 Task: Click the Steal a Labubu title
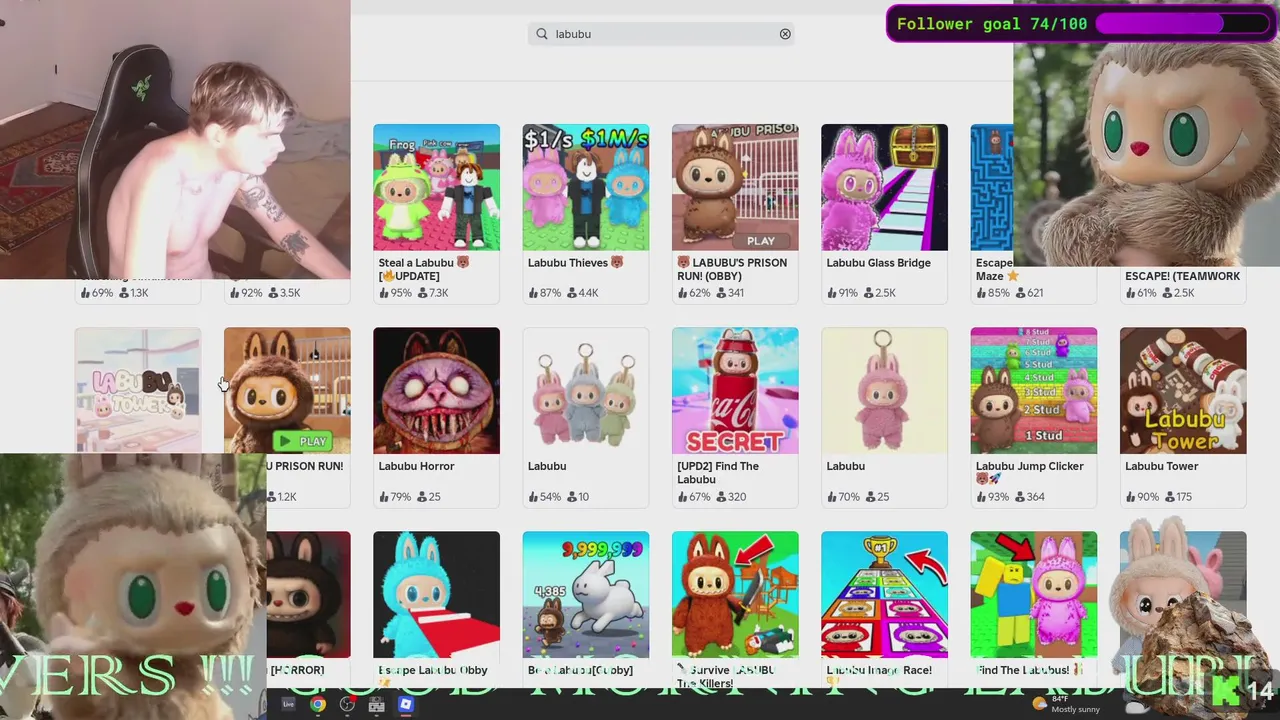pyautogui.click(x=425, y=269)
